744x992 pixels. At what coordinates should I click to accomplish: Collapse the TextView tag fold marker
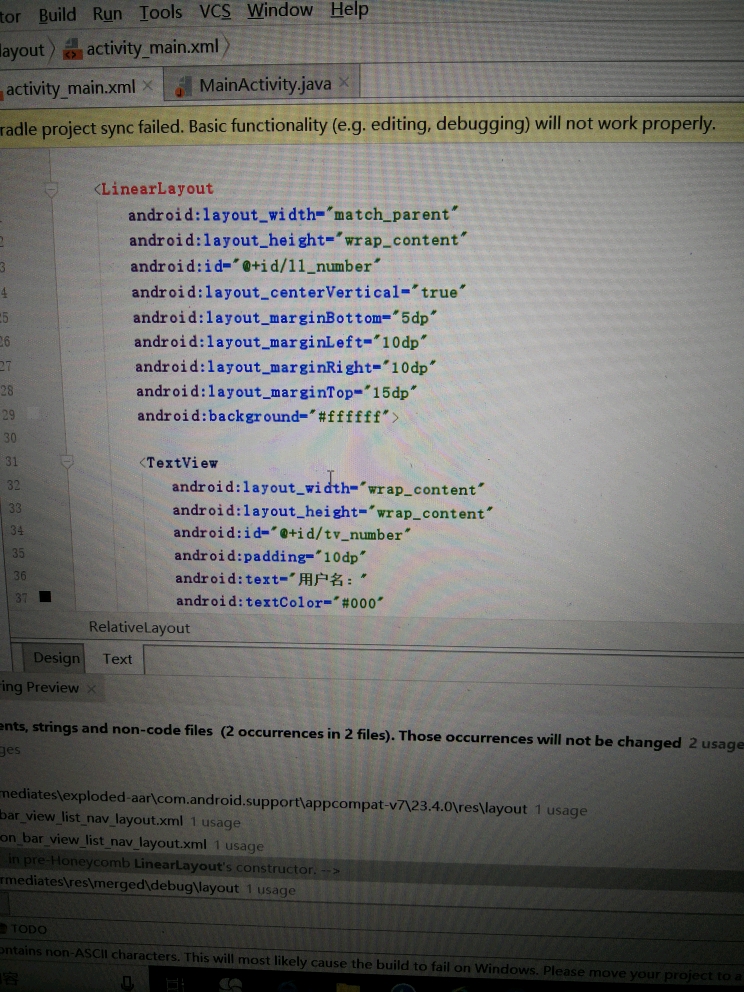coord(66,462)
